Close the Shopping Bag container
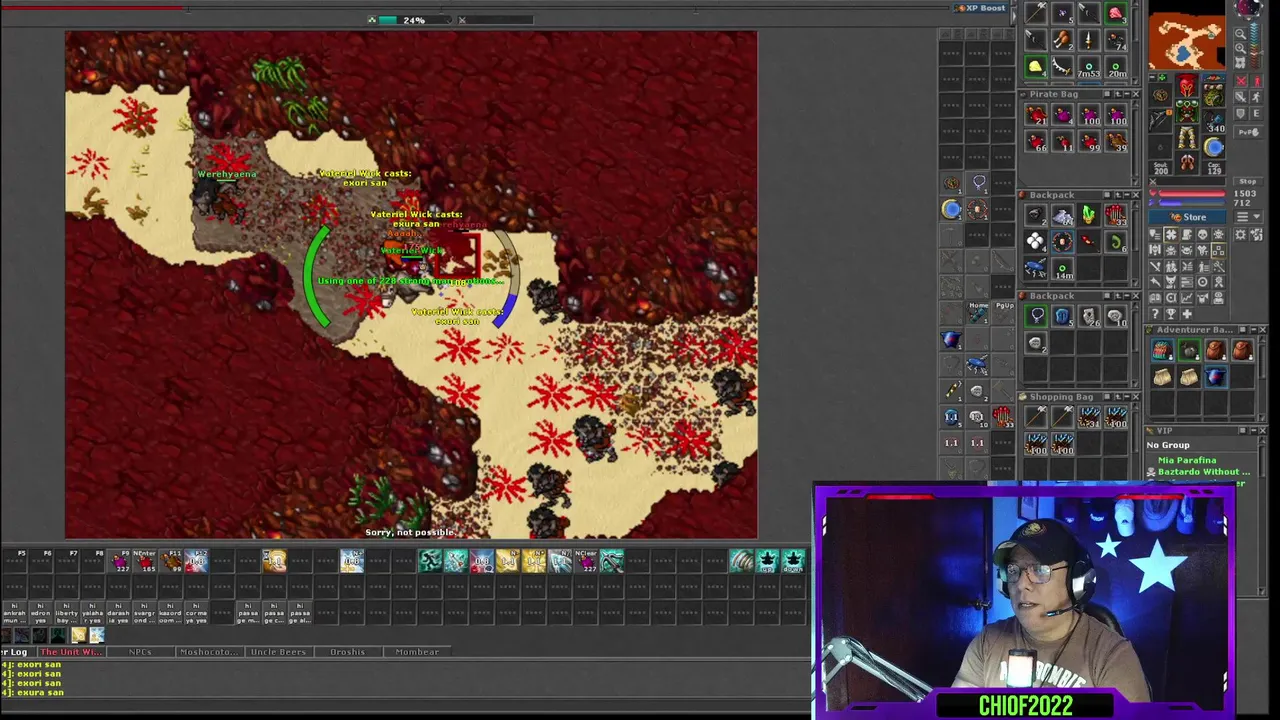The image size is (1280, 720). tap(1136, 397)
